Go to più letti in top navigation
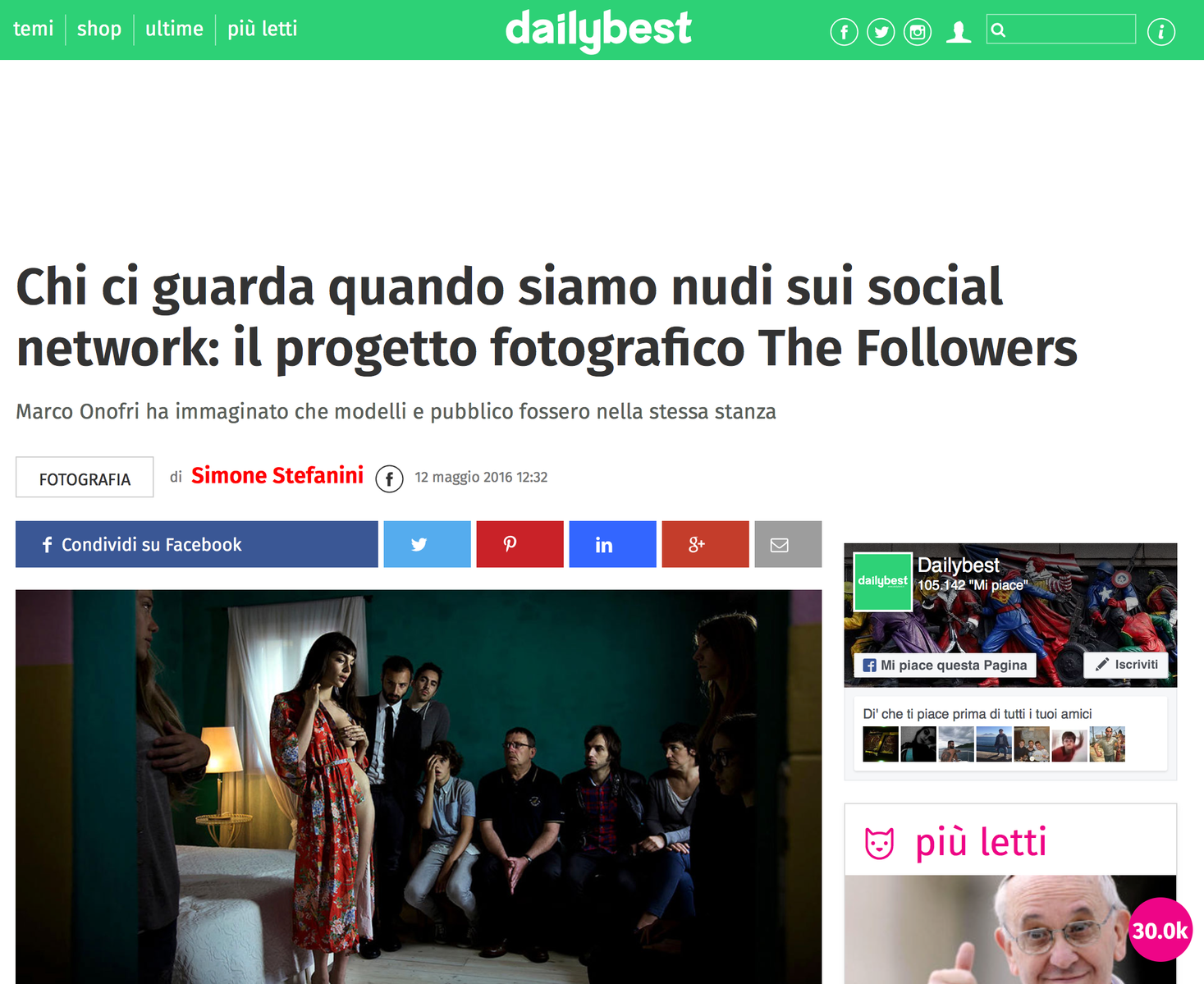1204x984 pixels. point(263,29)
